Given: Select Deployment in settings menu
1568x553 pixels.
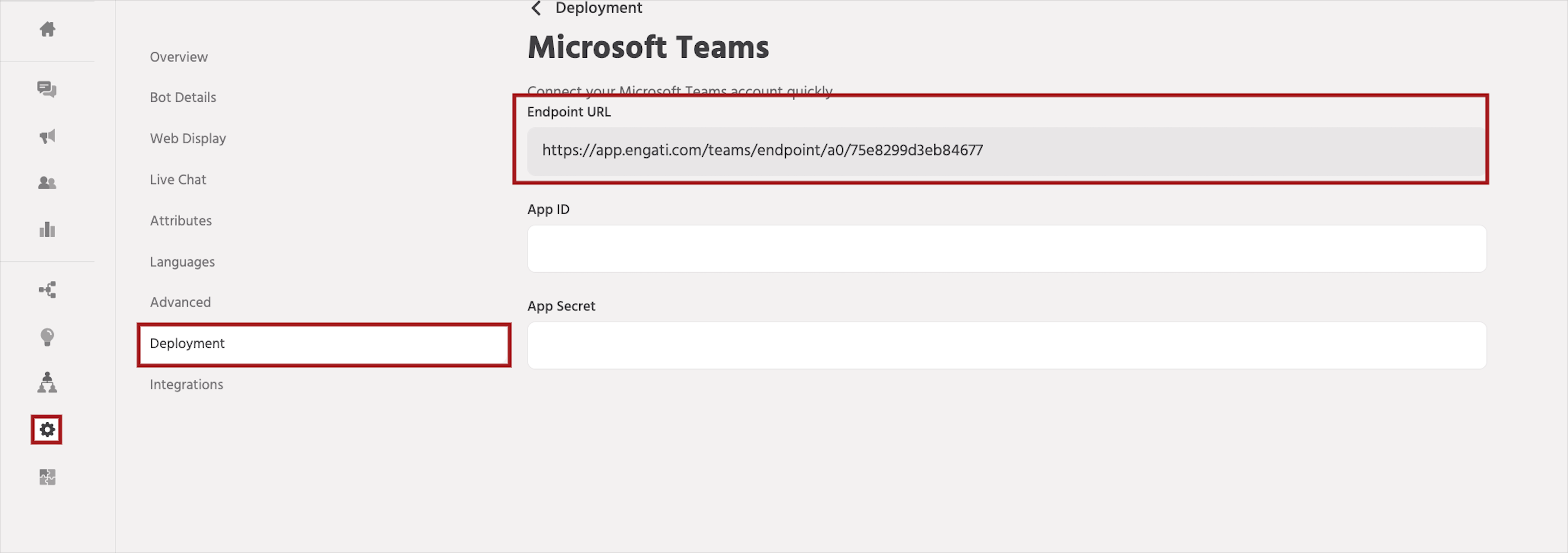Looking at the screenshot, I should tap(324, 345).
